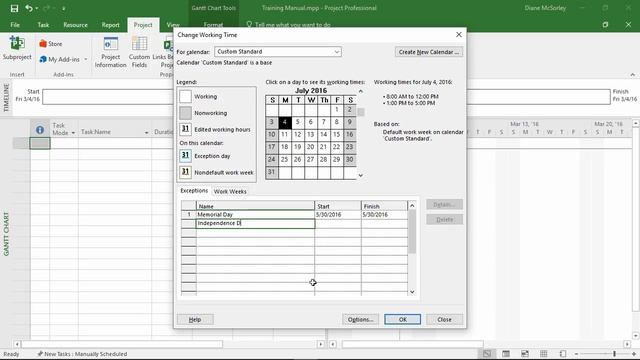This screenshot has width=640, height=360.
Task: Click the Close button in dialog
Action: tap(444, 320)
